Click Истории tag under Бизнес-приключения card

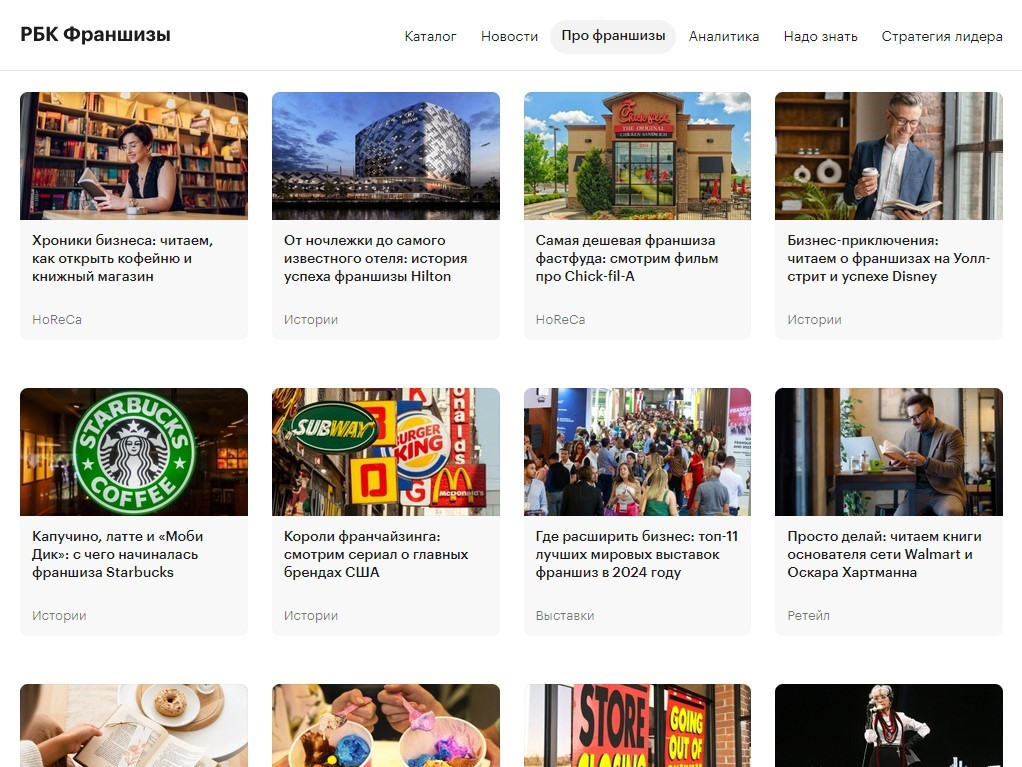click(x=814, y=319)
